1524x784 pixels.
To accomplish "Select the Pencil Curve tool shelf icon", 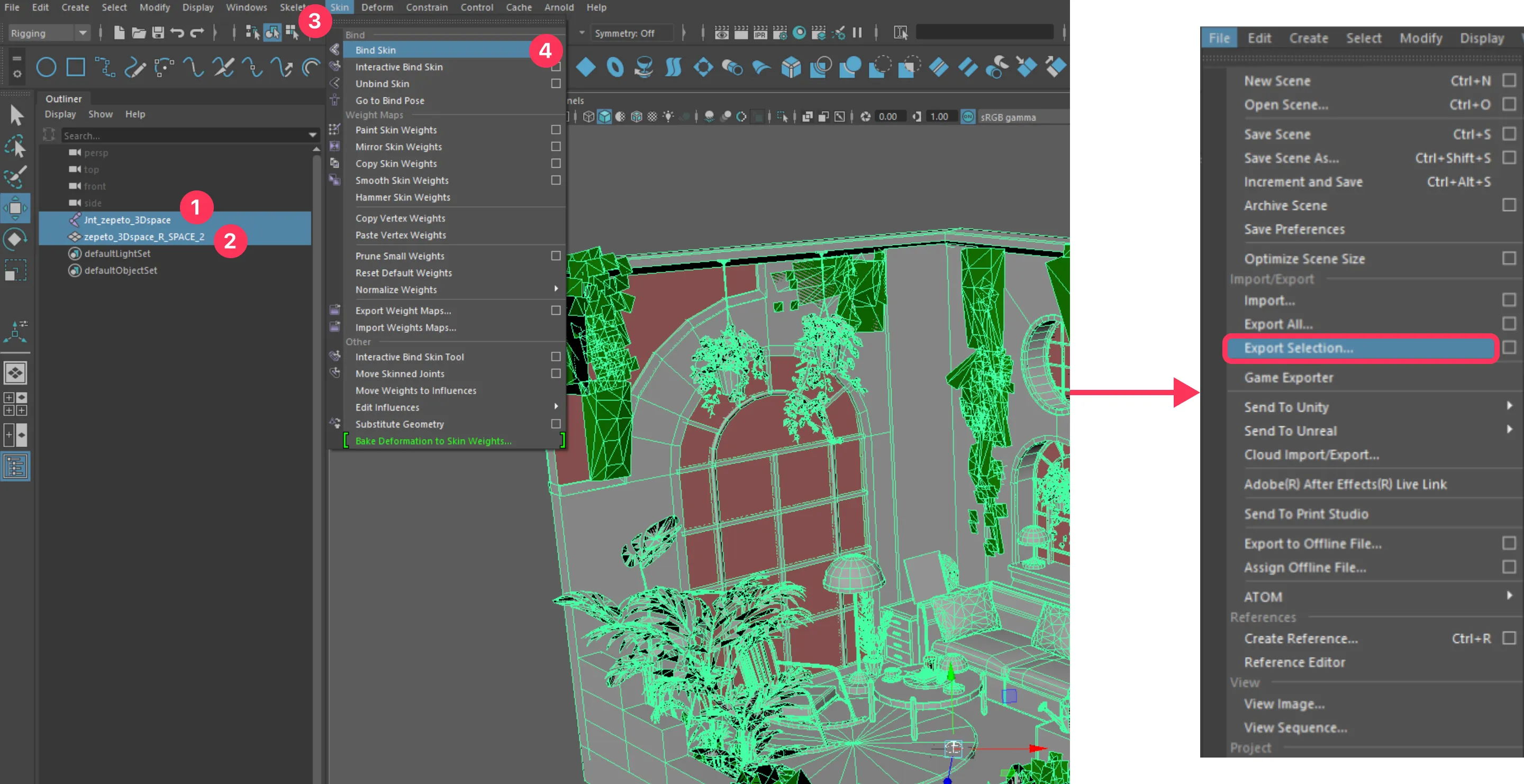I will click(135, 67).
